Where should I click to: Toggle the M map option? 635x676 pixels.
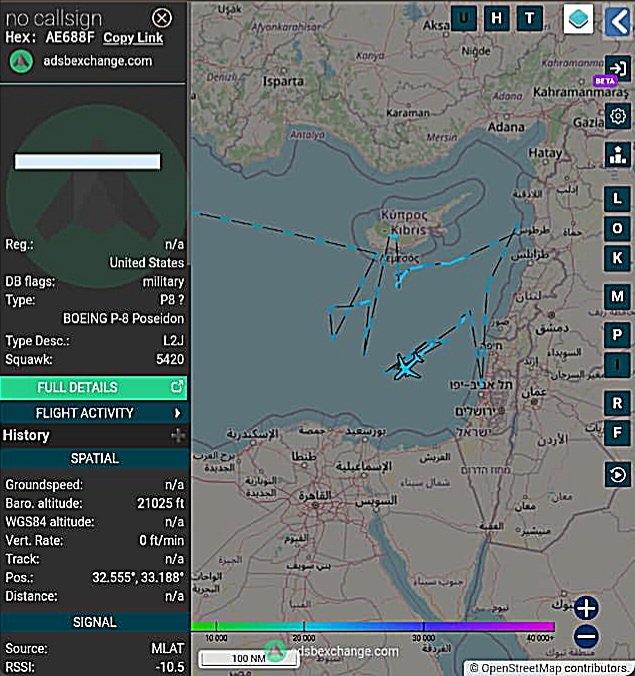pyautogui.click(x=617, y=296)
